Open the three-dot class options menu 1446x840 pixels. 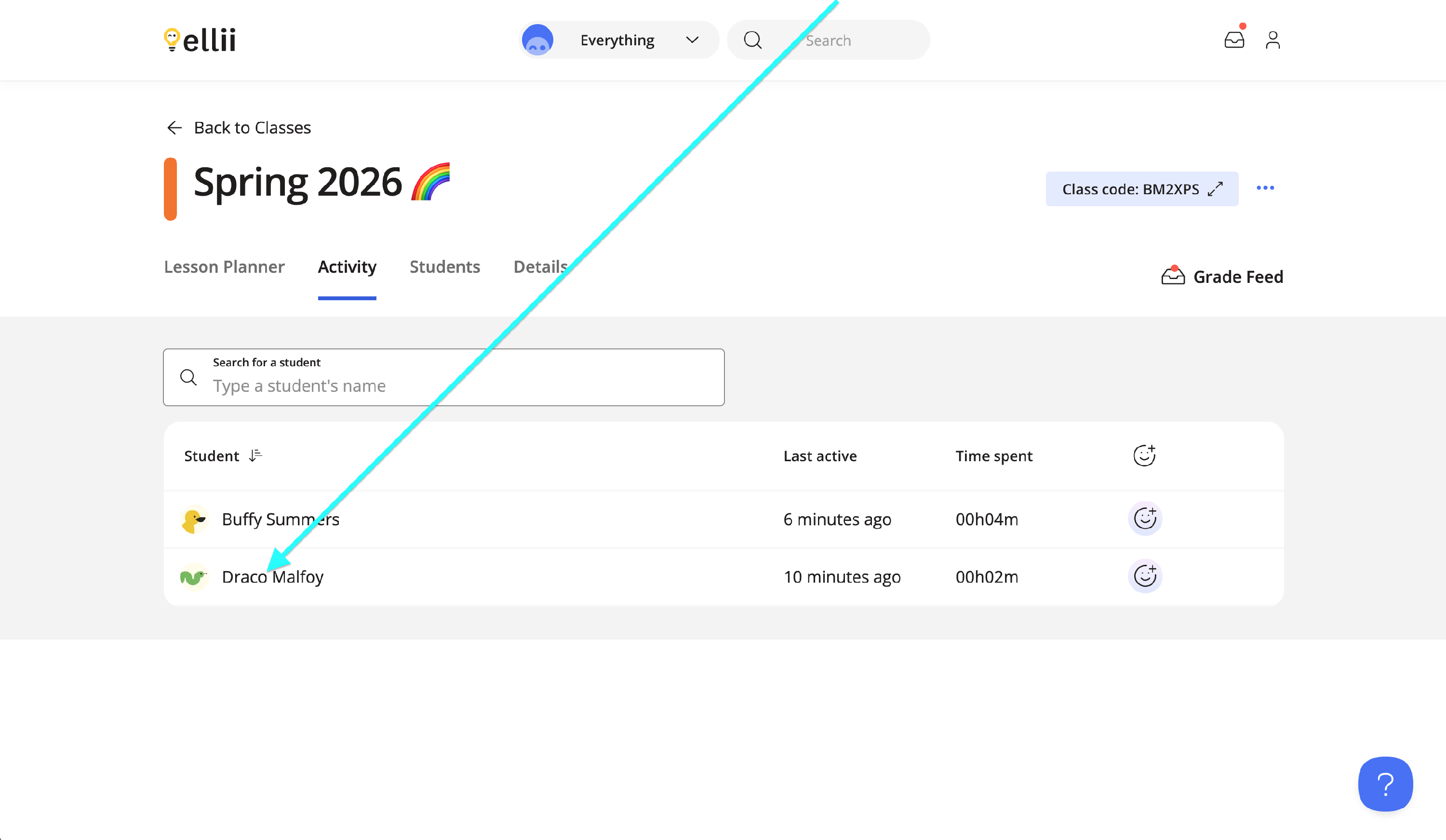(x=1265, y=188)
